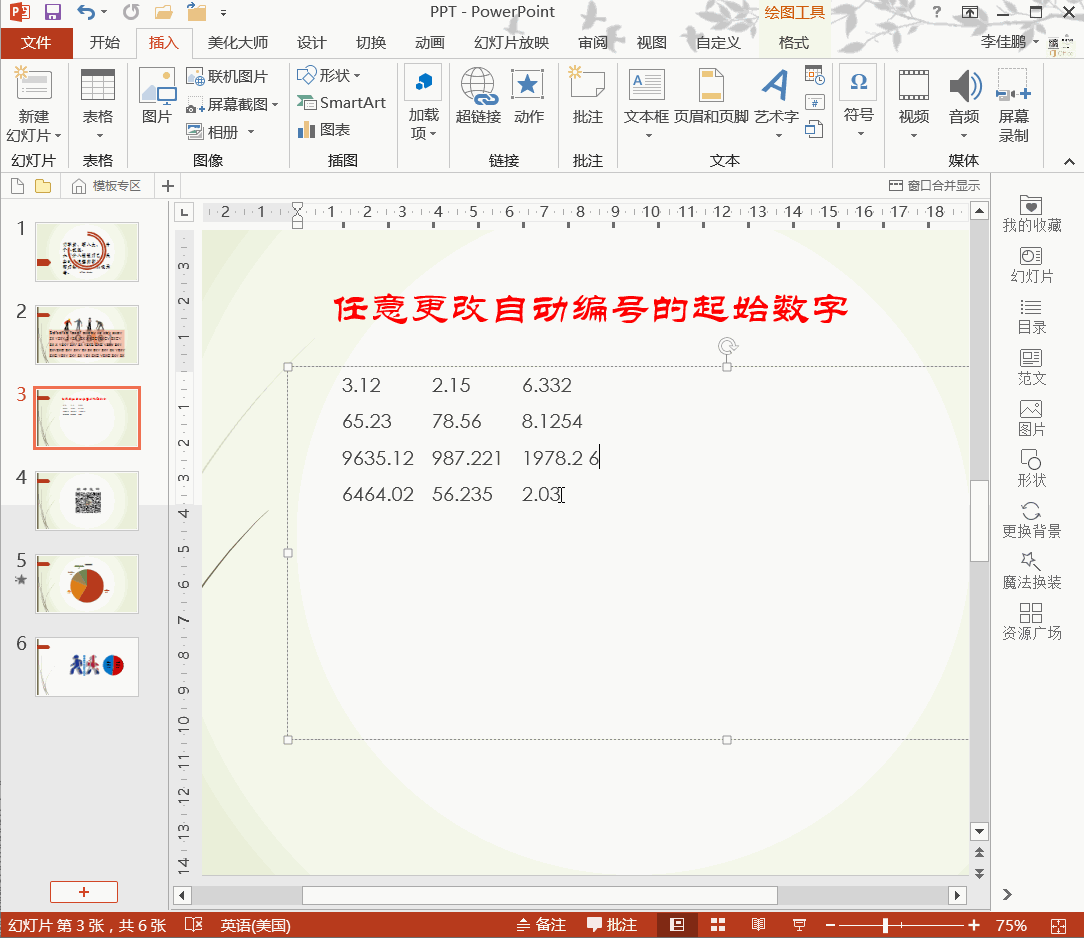Click the Redo/Repeat arrow icon
This screenshot has width=1084, height=938.
(131, 12)
